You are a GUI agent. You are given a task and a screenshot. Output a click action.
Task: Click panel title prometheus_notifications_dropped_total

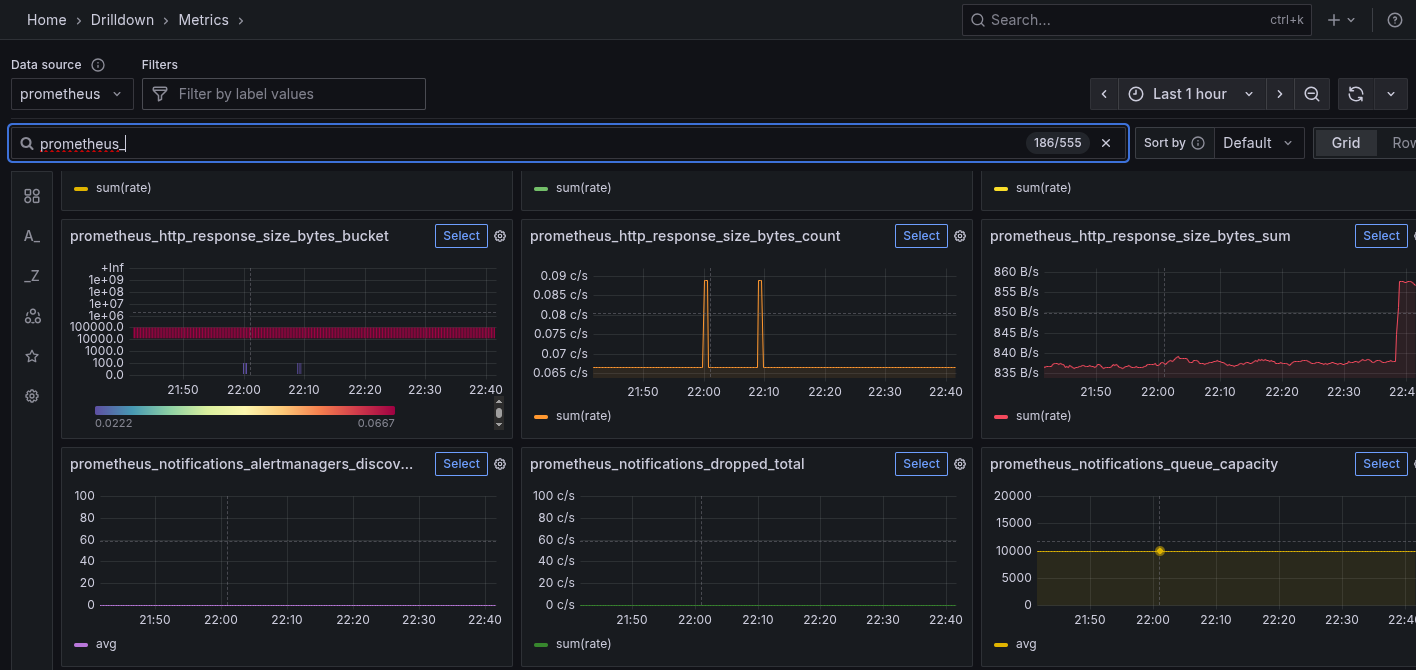[667, 464]
